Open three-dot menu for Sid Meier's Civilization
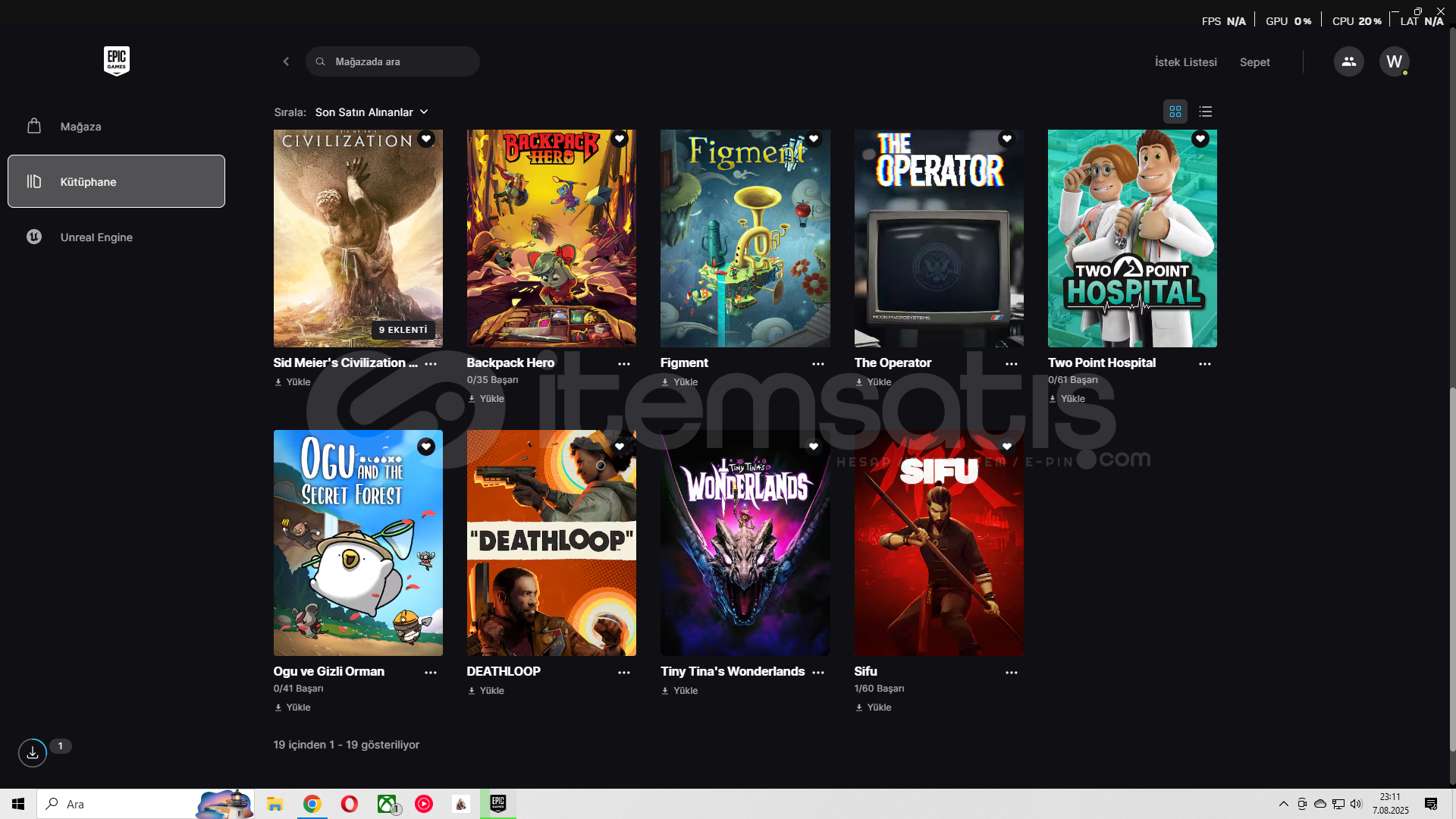Viewport: 1456px width, 819px height. 431,364
